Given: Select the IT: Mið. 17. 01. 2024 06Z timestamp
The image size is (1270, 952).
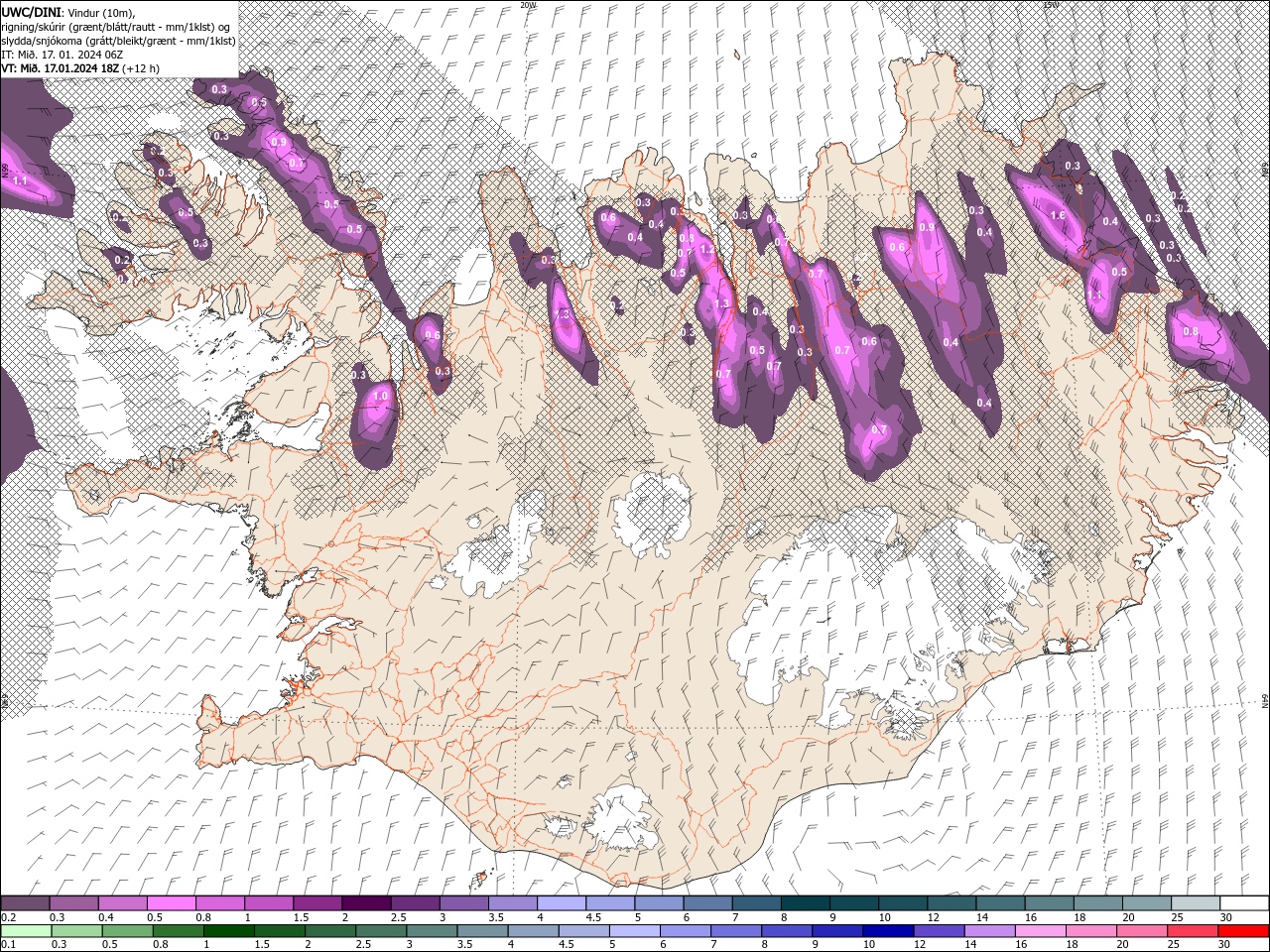Looking at the screenshot, I should pos(60,55).
